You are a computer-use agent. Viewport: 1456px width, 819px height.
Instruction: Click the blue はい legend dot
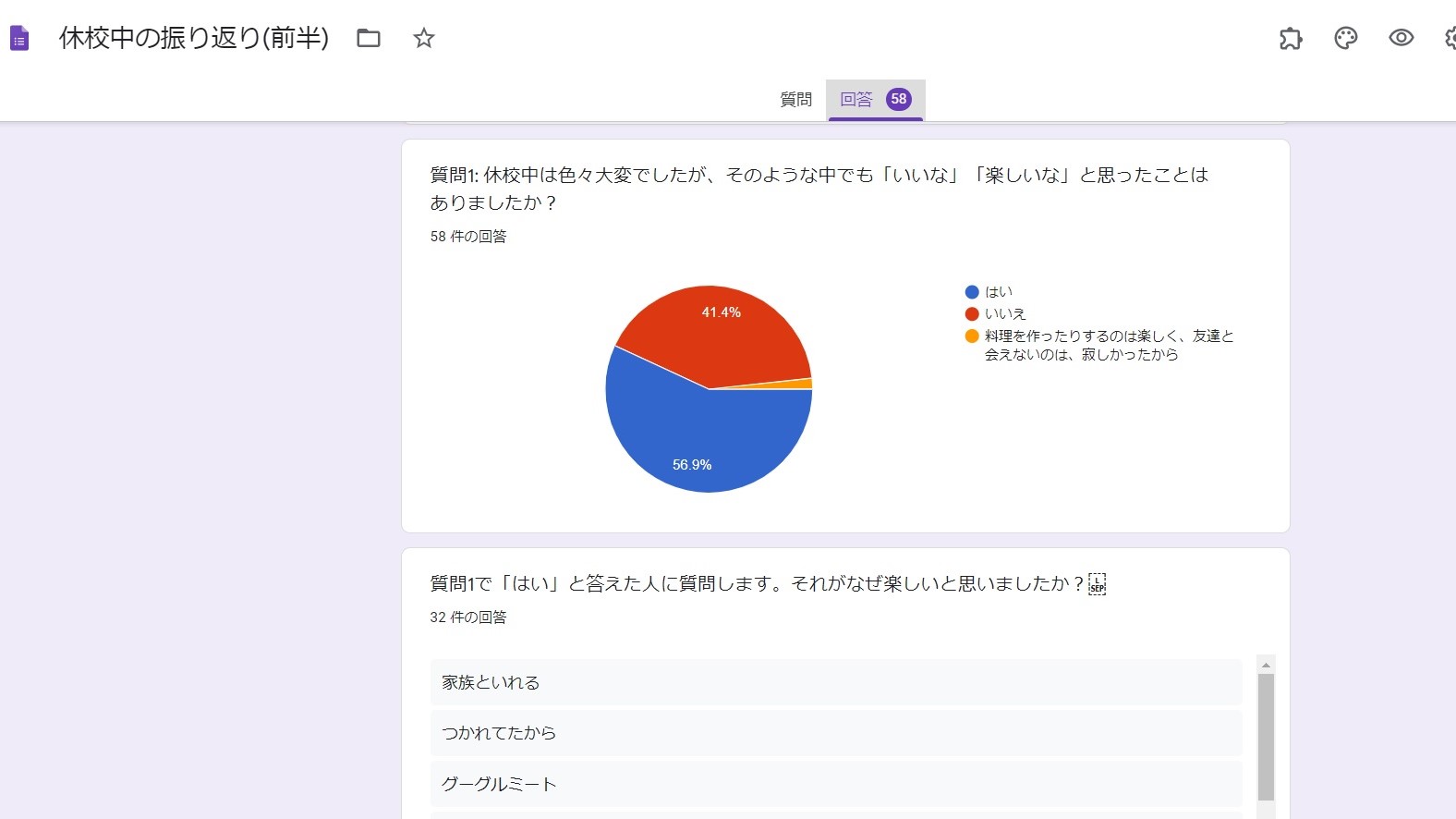[x=972, y=292]
